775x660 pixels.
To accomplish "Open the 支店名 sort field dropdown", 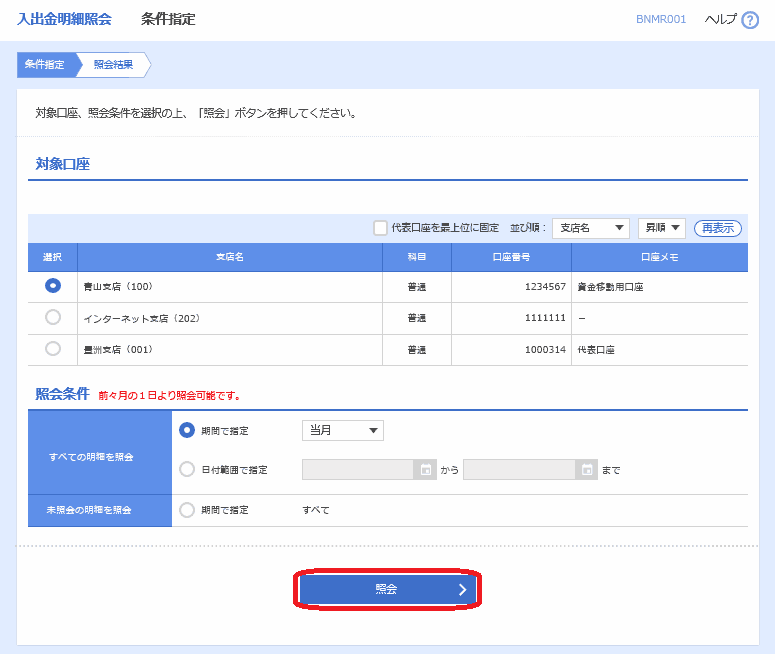I will click(590, 228).
